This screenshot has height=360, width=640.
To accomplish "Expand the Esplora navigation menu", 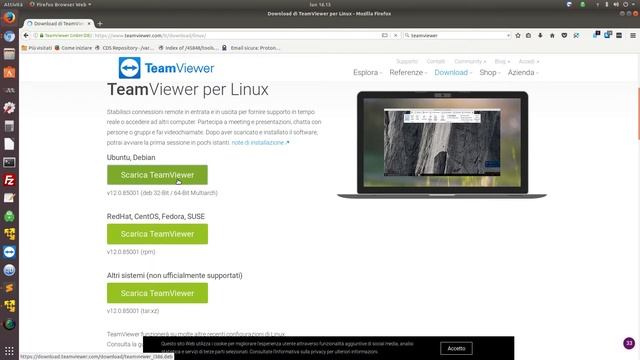I will point(367,73).
